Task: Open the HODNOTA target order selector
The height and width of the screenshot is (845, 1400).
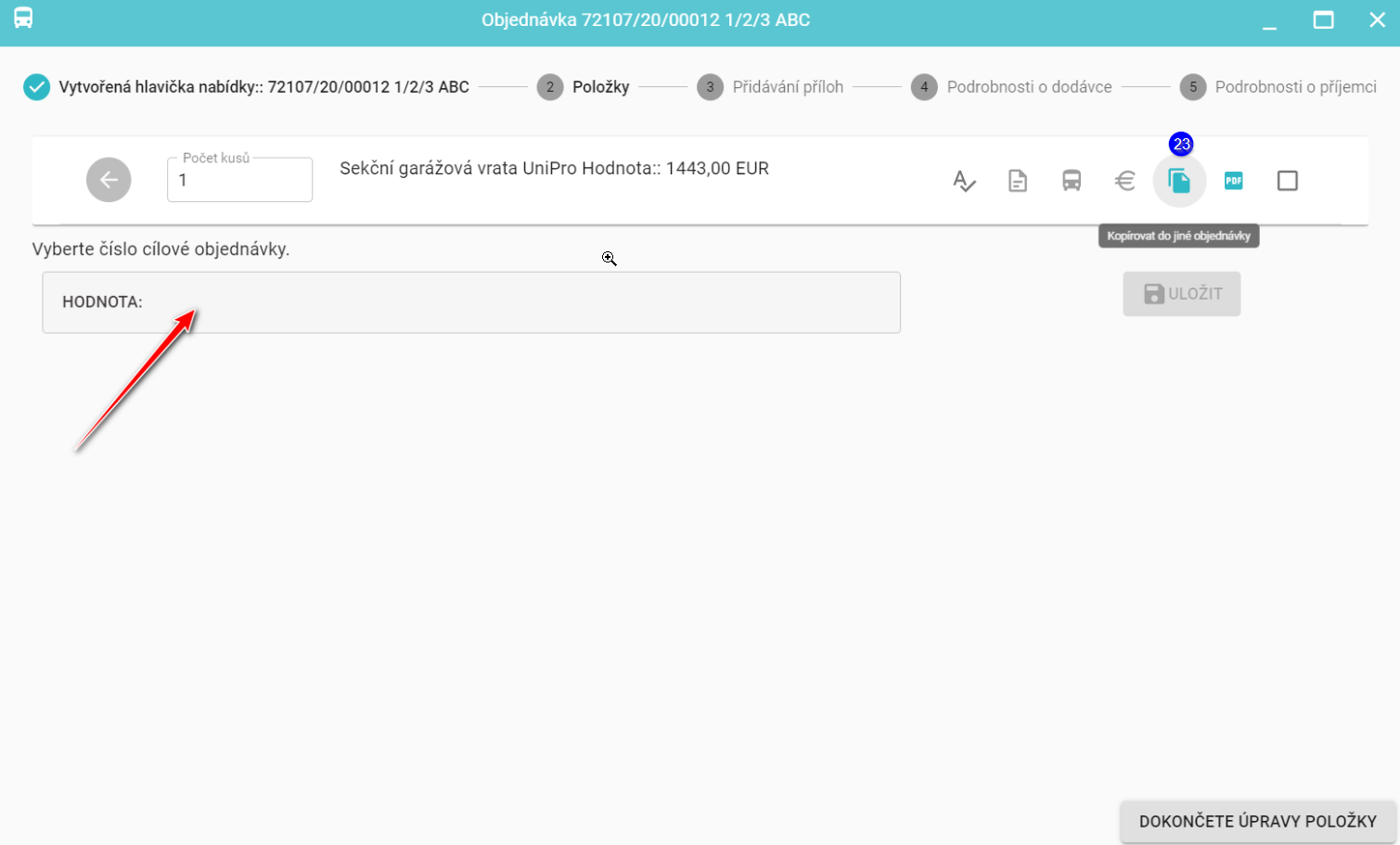Action: (470, 302)
